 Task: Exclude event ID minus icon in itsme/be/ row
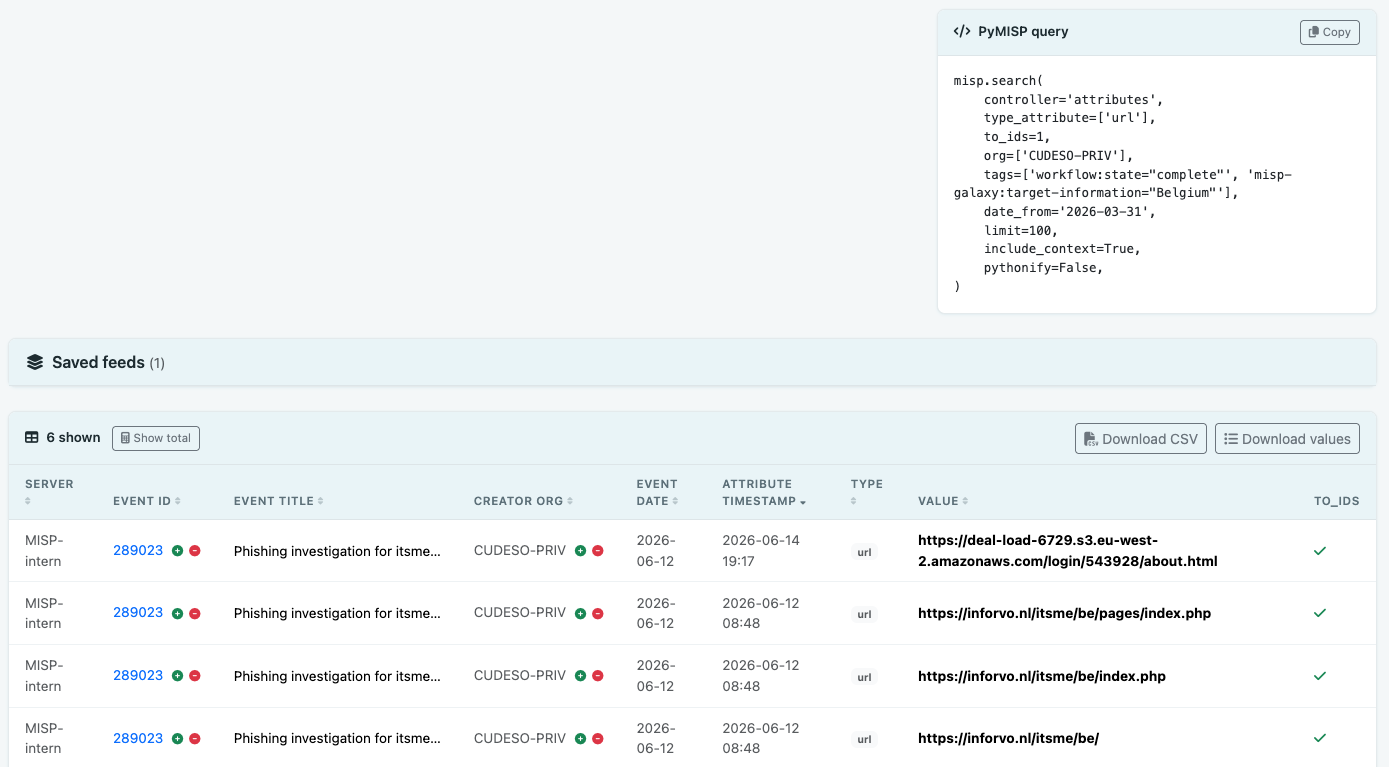(195, 739)
